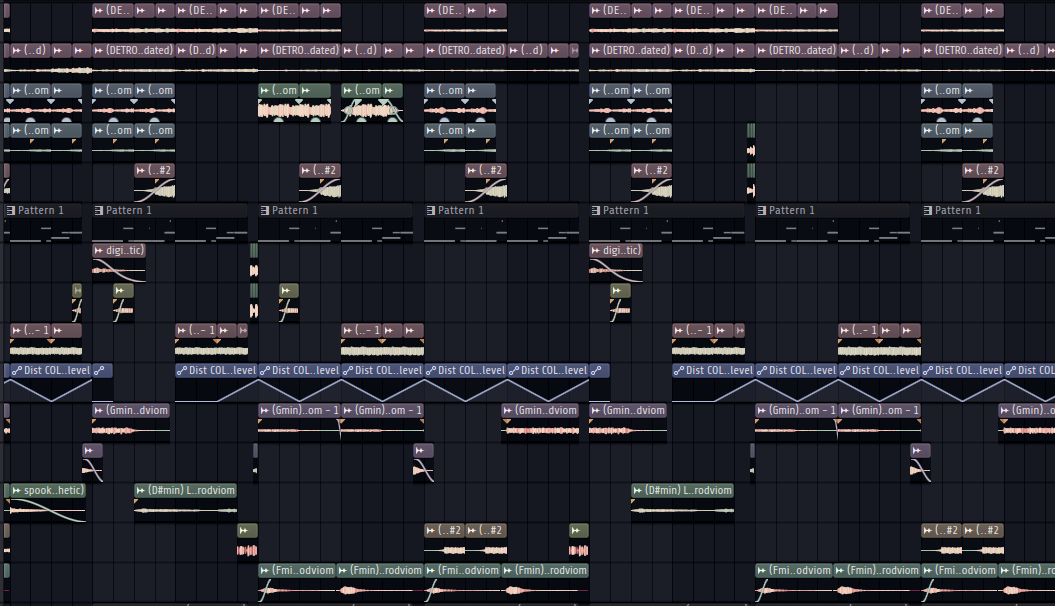Click the piano-roll icon on the leftmost Pattern 1 clip
This screenshot has height=606, width=1055.
[x=11, y=211]
